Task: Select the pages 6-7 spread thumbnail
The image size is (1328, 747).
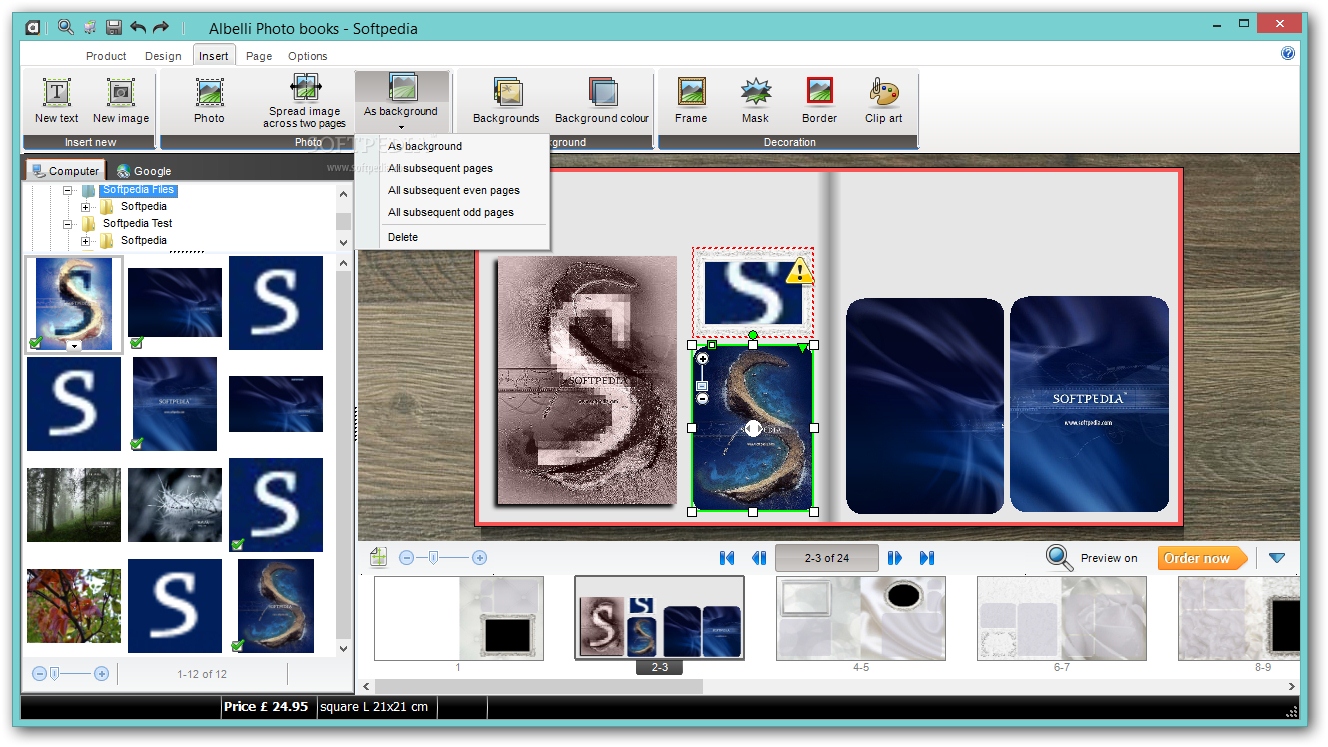Action: (1062, 618)
